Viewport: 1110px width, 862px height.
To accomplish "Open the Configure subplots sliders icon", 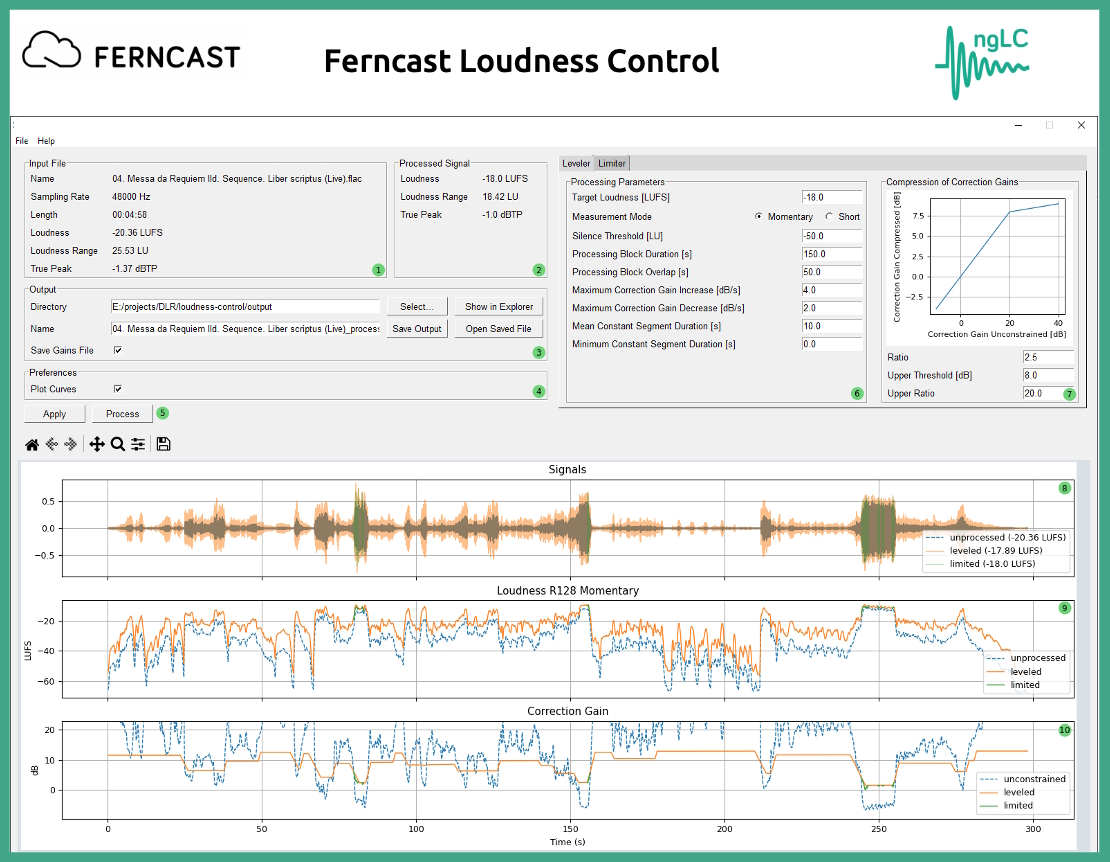I will pyautogui.click(x=138, y=444).
